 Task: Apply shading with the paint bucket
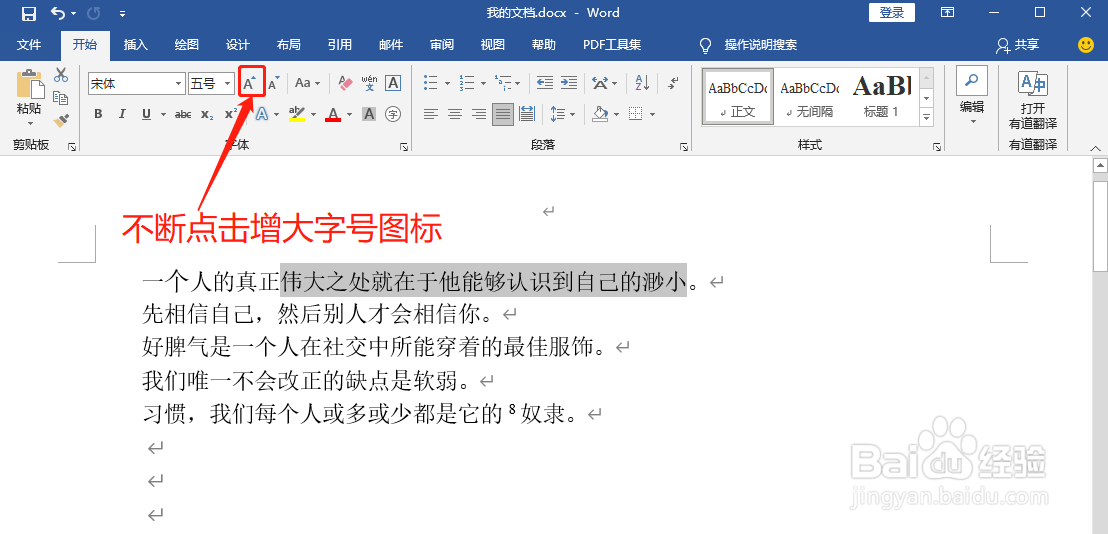601,114
